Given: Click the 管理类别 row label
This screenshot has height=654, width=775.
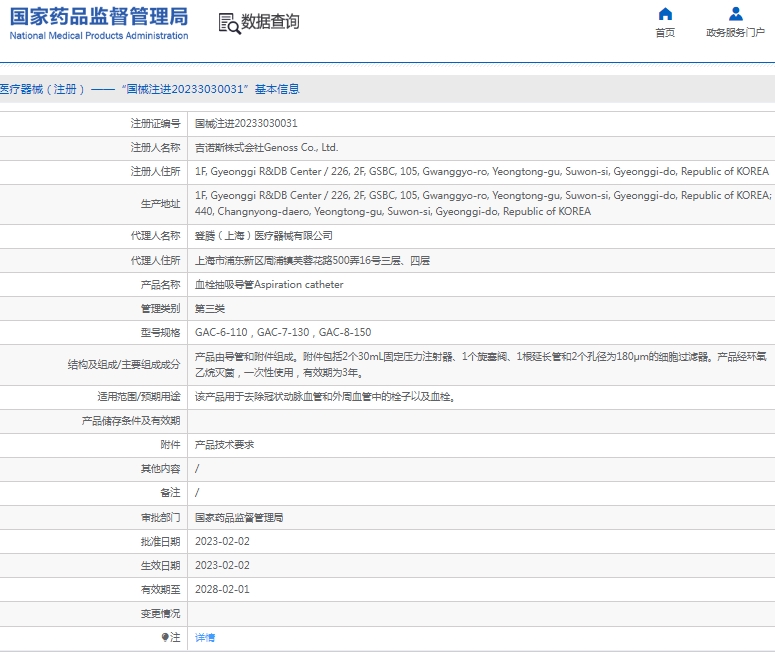Looking at the screenshot, I should [x=160, y=309].
